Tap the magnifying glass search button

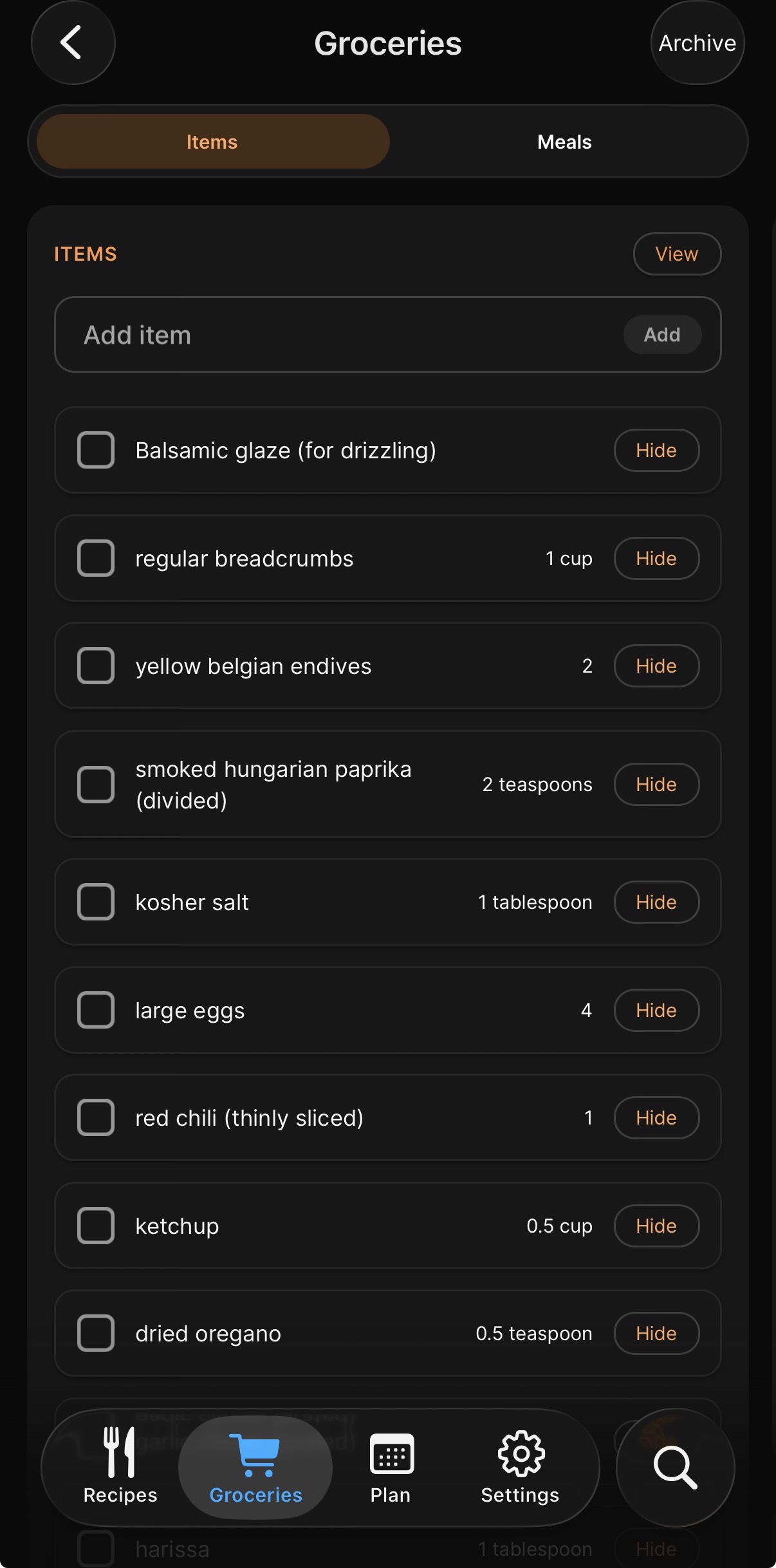click(675, 1467)
